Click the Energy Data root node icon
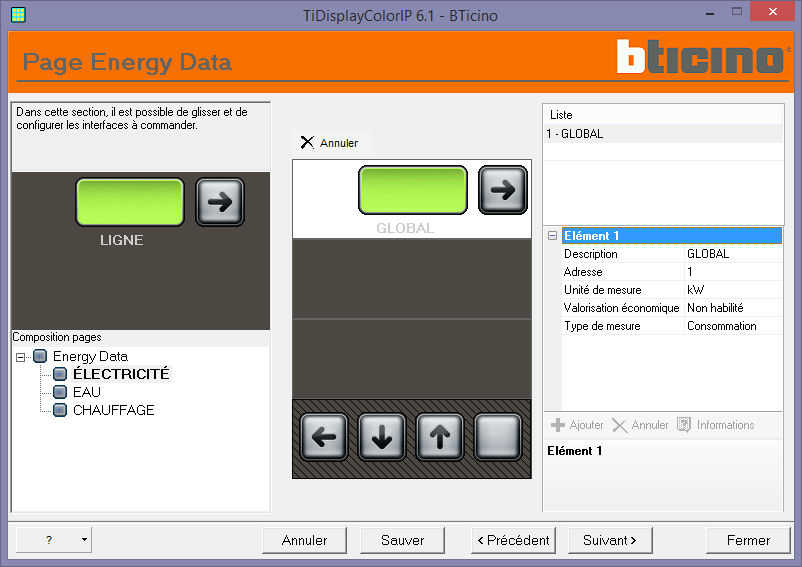The image size is (802, 567). [x=40, y=356]
